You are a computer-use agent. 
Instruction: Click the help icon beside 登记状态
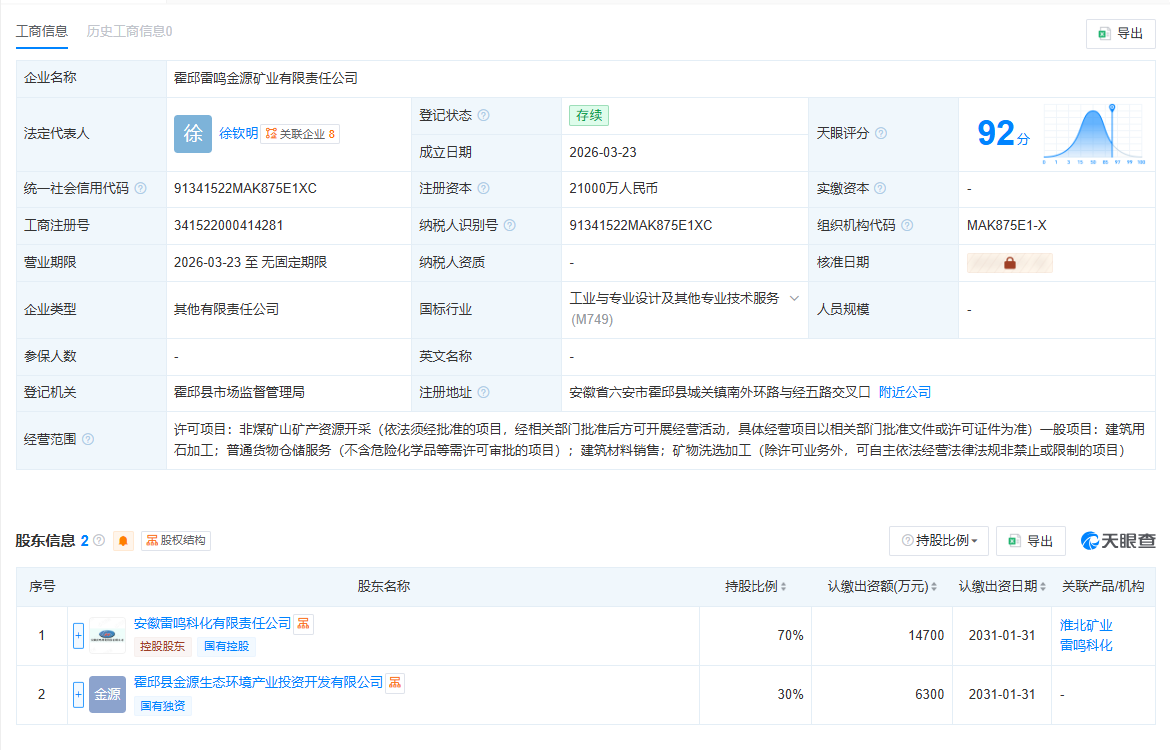pos(484,115)
